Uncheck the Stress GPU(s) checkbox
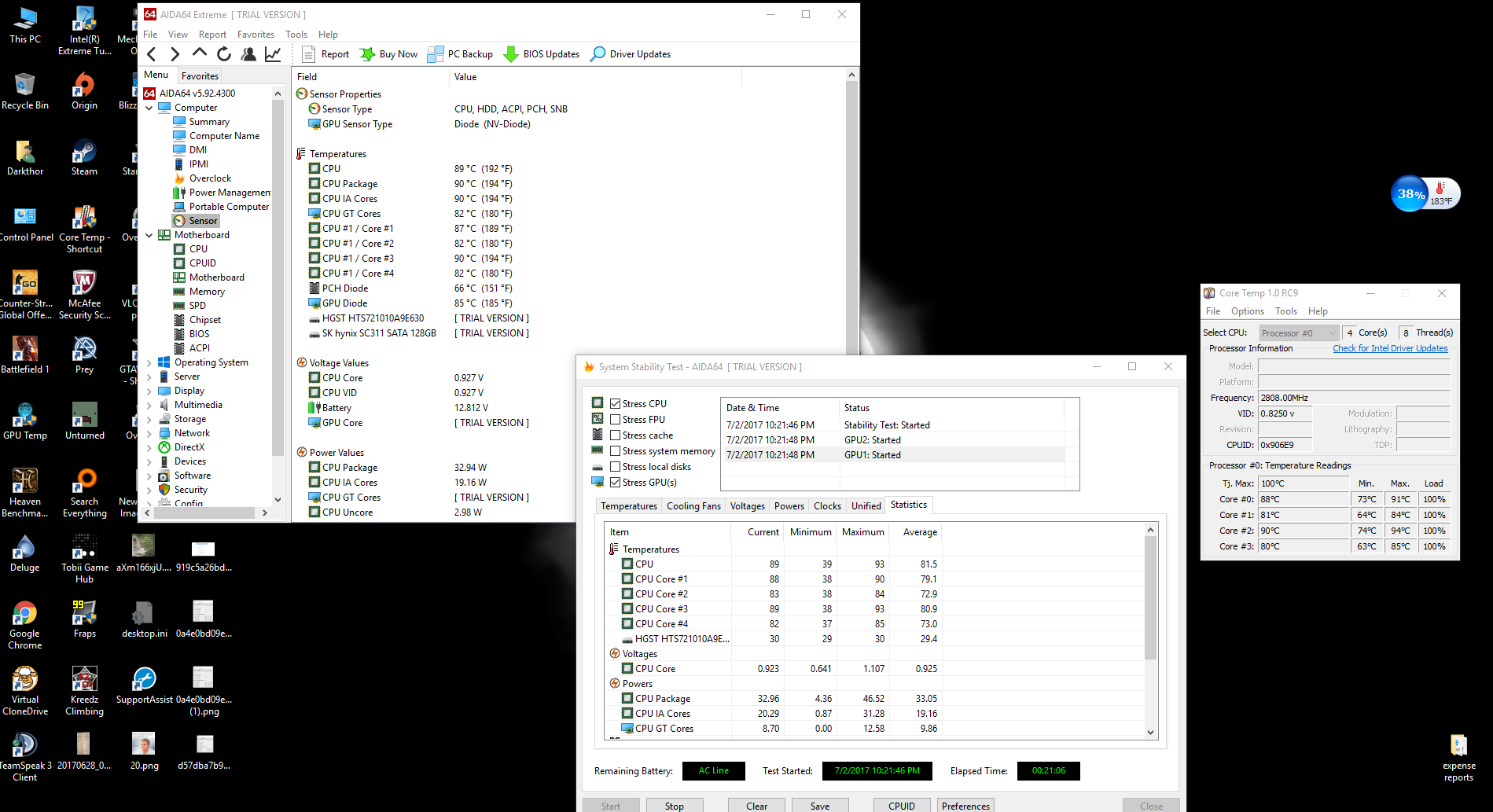This screenshot has width=1493, height=812. click(x=616, y=483)
